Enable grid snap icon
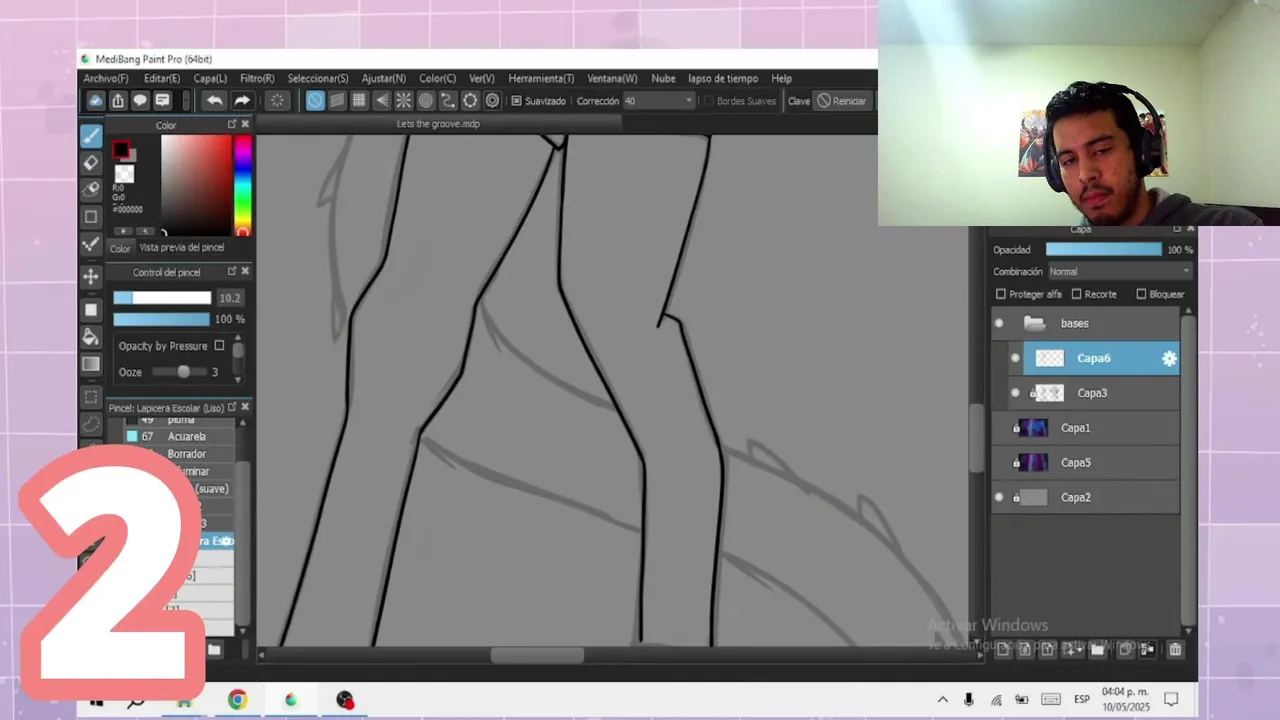Image resolution: width=1280 pixels, height=720 pixels. 359,100
